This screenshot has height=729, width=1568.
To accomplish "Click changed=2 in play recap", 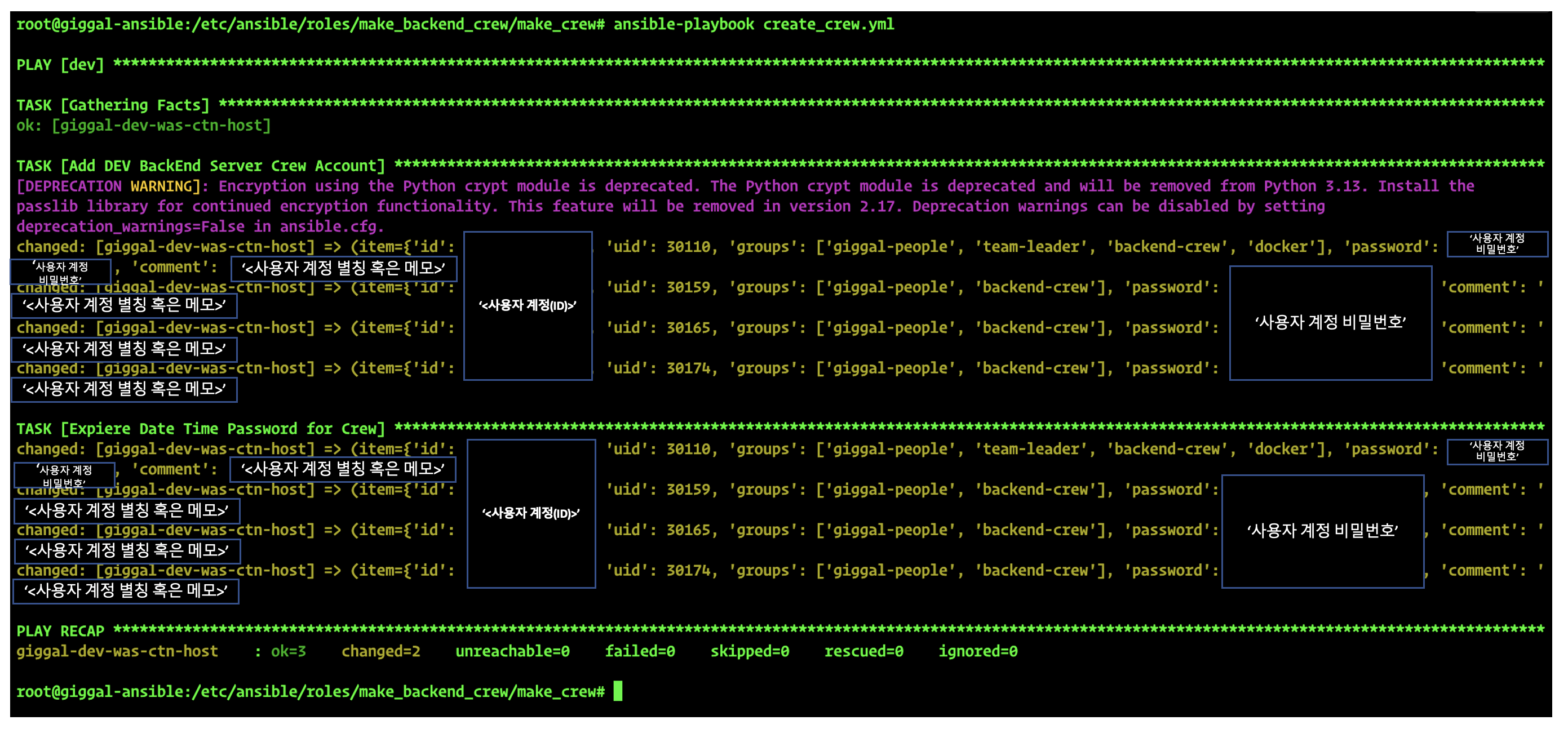I will [380, 651].
